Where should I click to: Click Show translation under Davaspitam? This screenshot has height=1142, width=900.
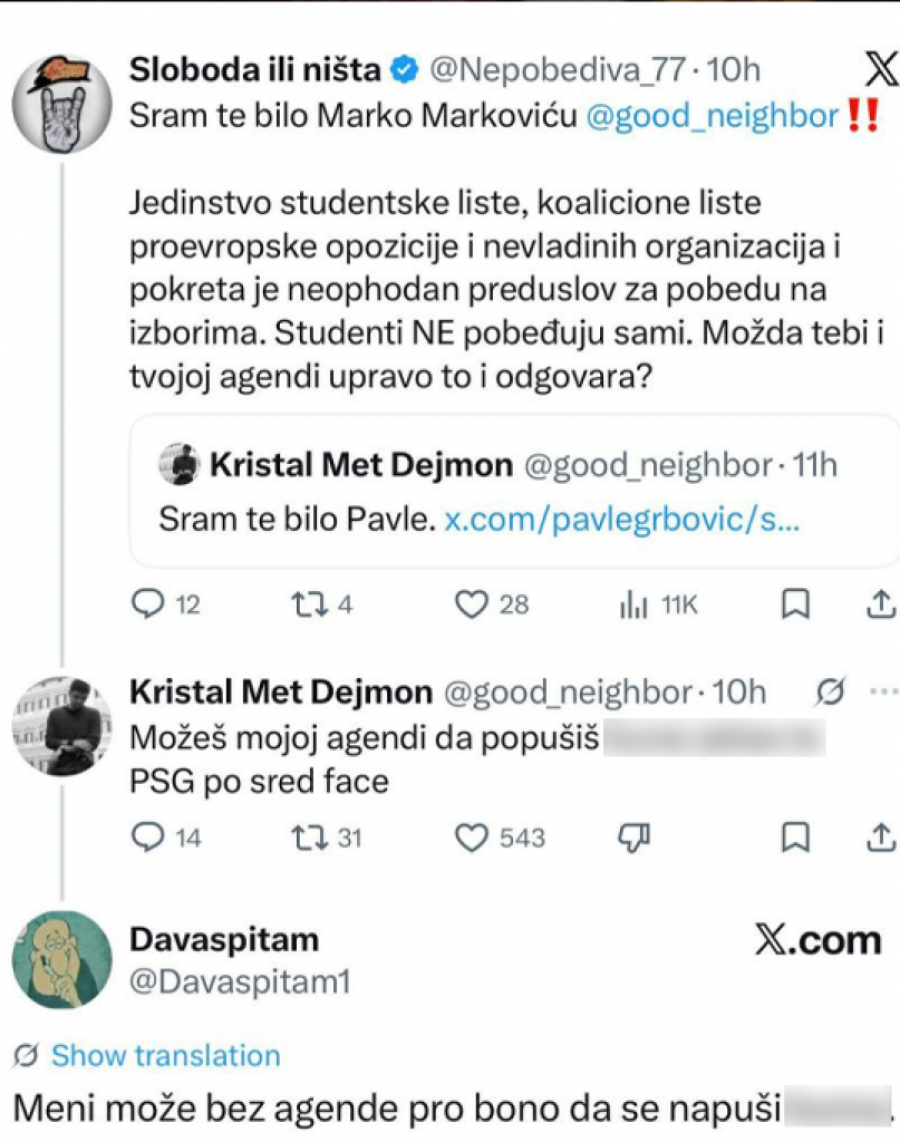click(x=165, y=1056)
